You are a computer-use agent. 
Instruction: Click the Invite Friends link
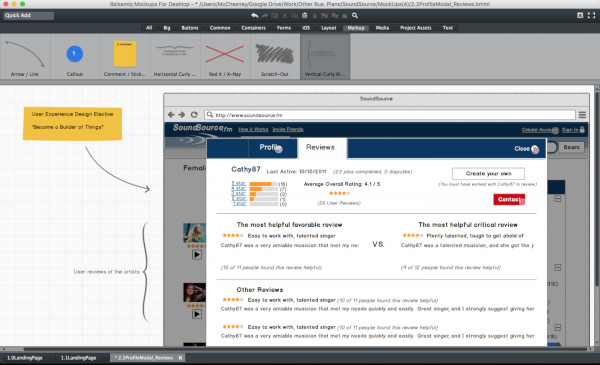pyautogui.click(x=288, y=129)
